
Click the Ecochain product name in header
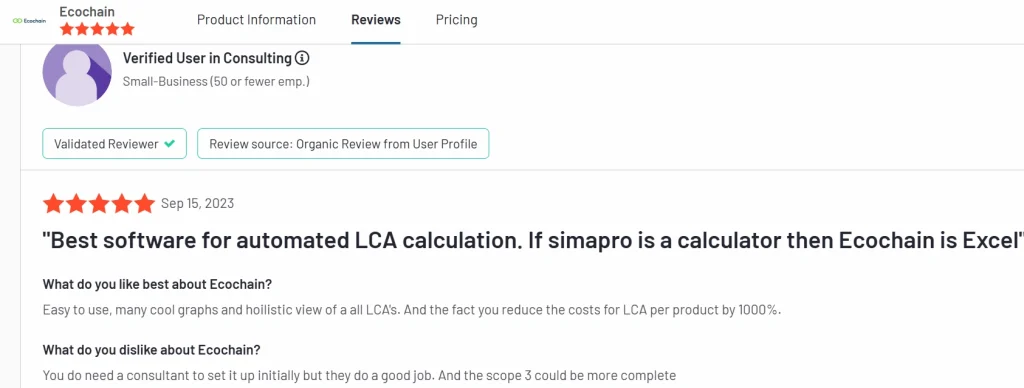point(87,12)
